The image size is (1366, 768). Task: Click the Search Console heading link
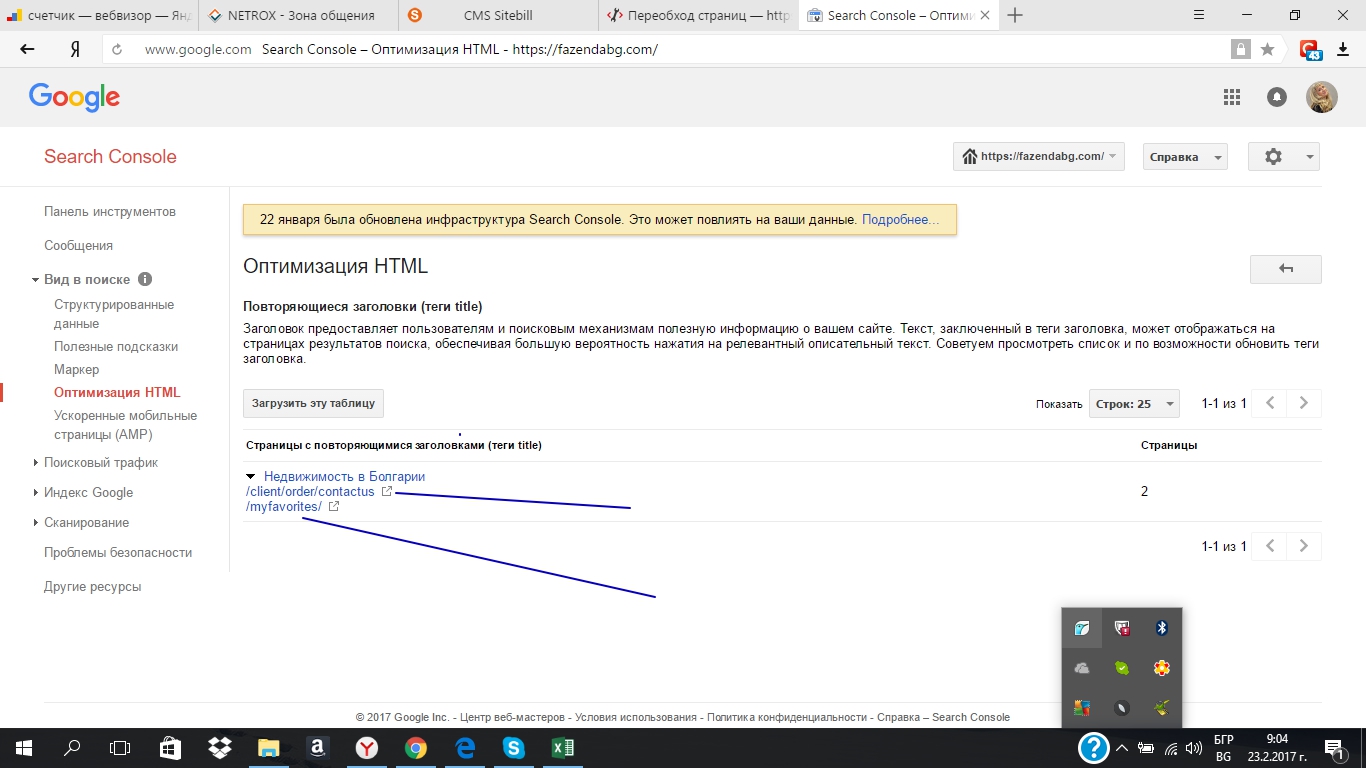tap(110, 157)
